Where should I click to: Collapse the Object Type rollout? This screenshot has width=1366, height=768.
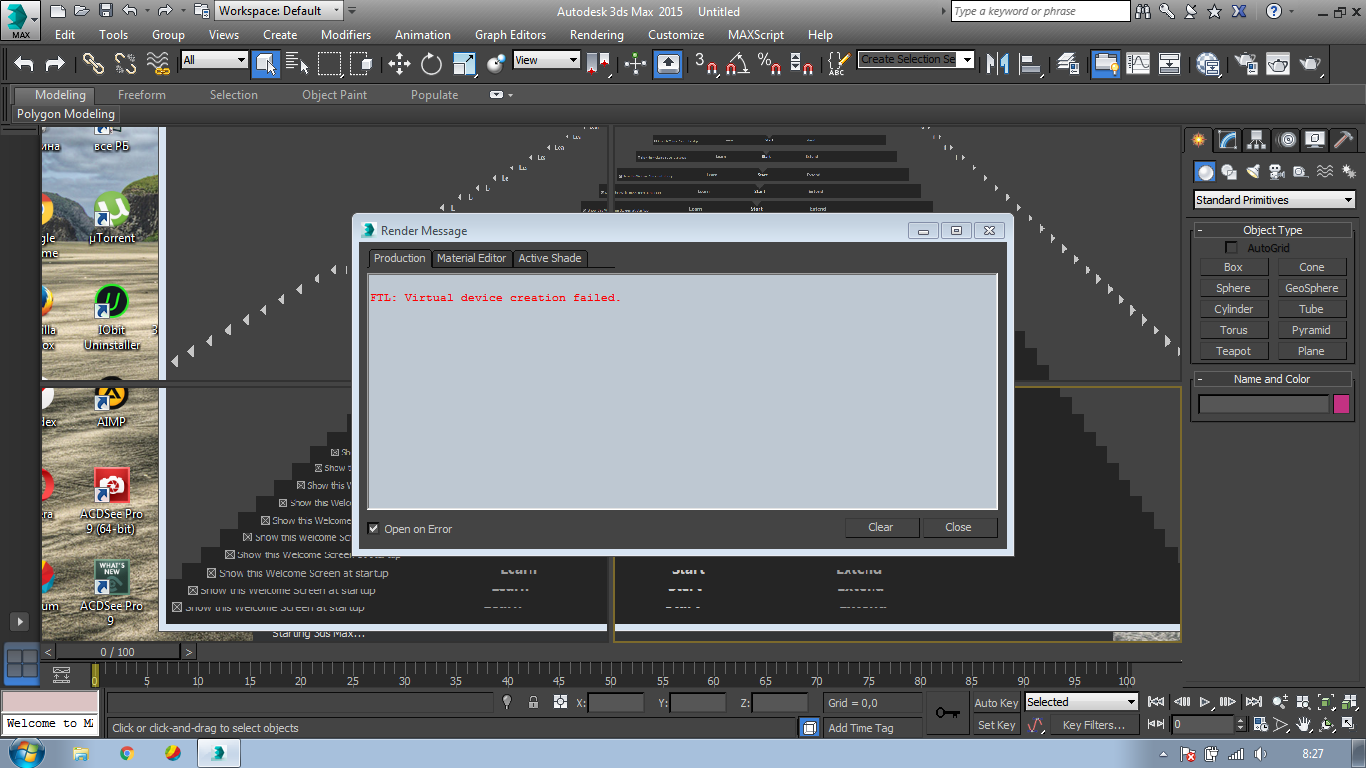[1273, 230]
